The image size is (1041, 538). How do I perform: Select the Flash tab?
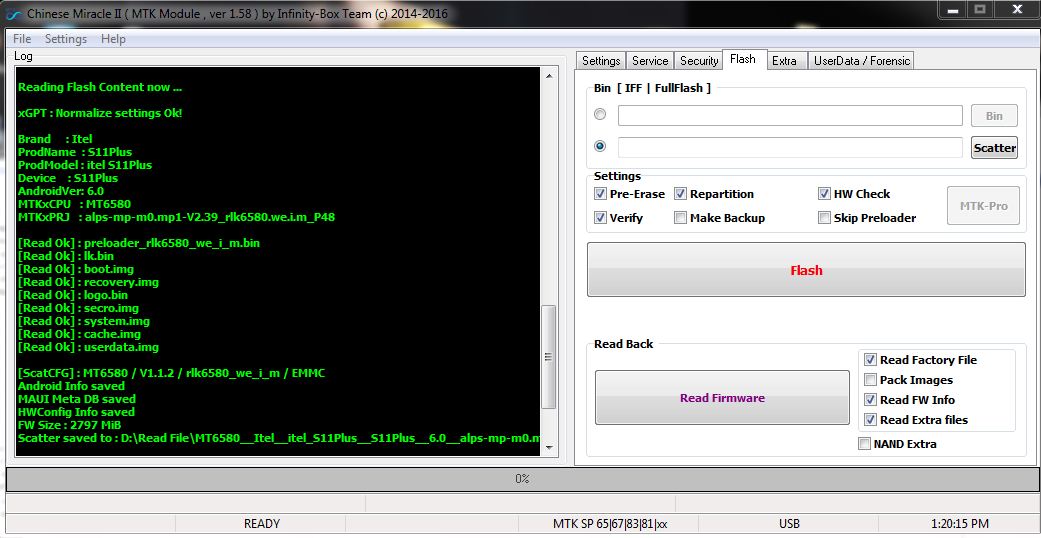(x=743, y=59)
